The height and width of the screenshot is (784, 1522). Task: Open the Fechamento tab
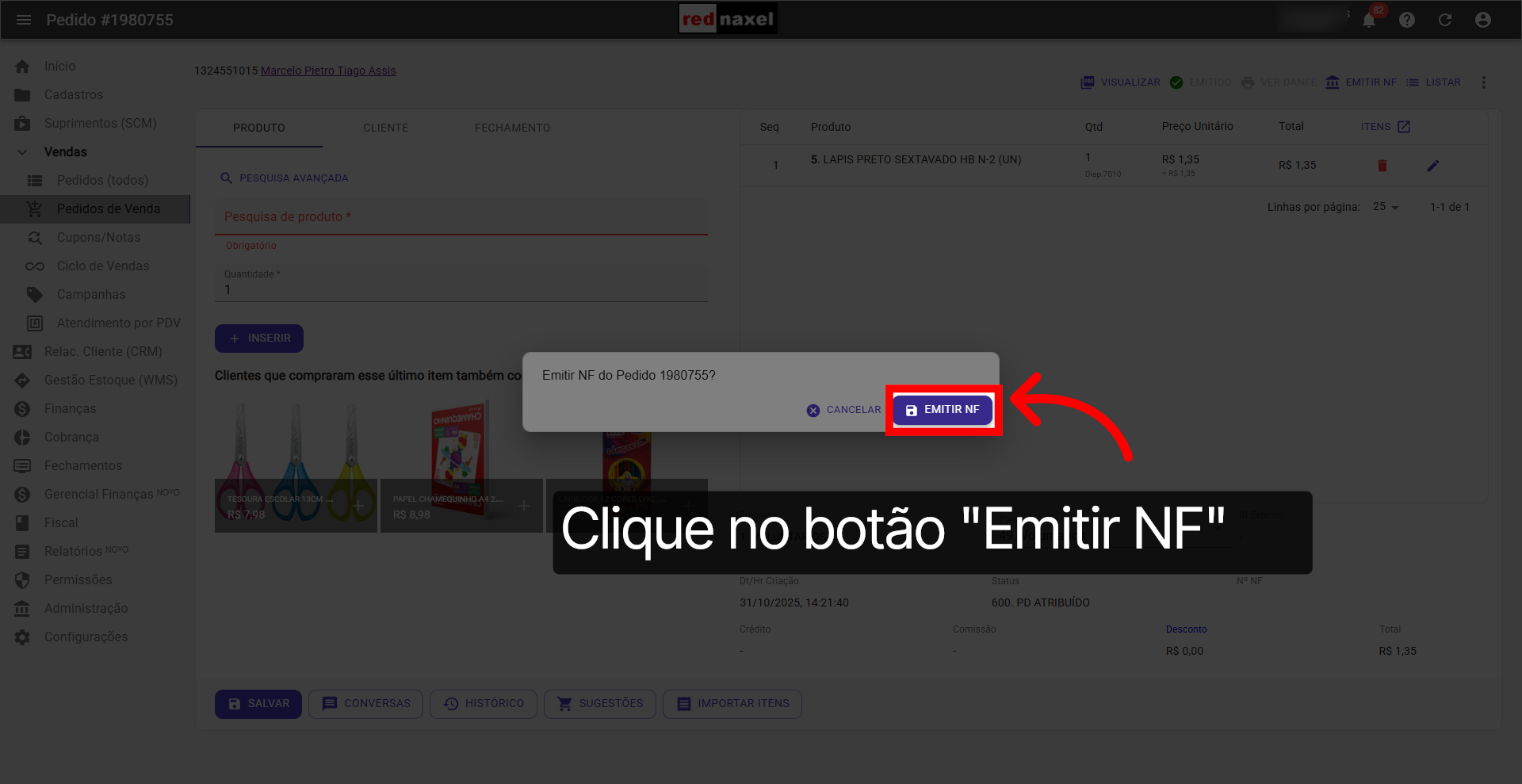[x=512, y=128]
